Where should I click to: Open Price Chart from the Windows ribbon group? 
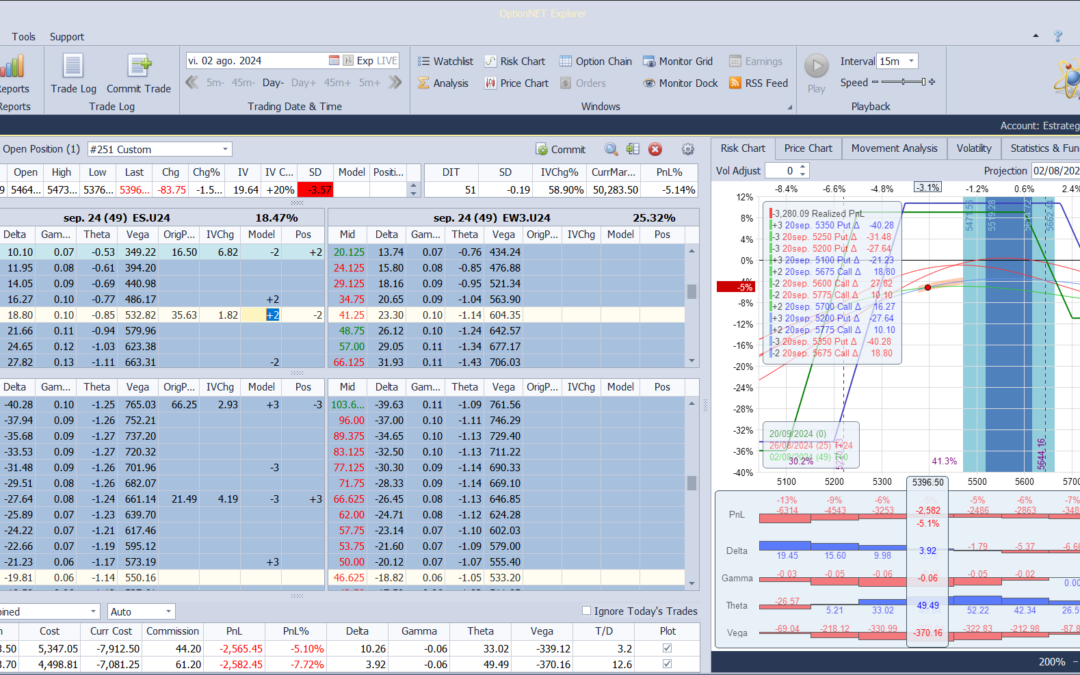tap(517, 83)
